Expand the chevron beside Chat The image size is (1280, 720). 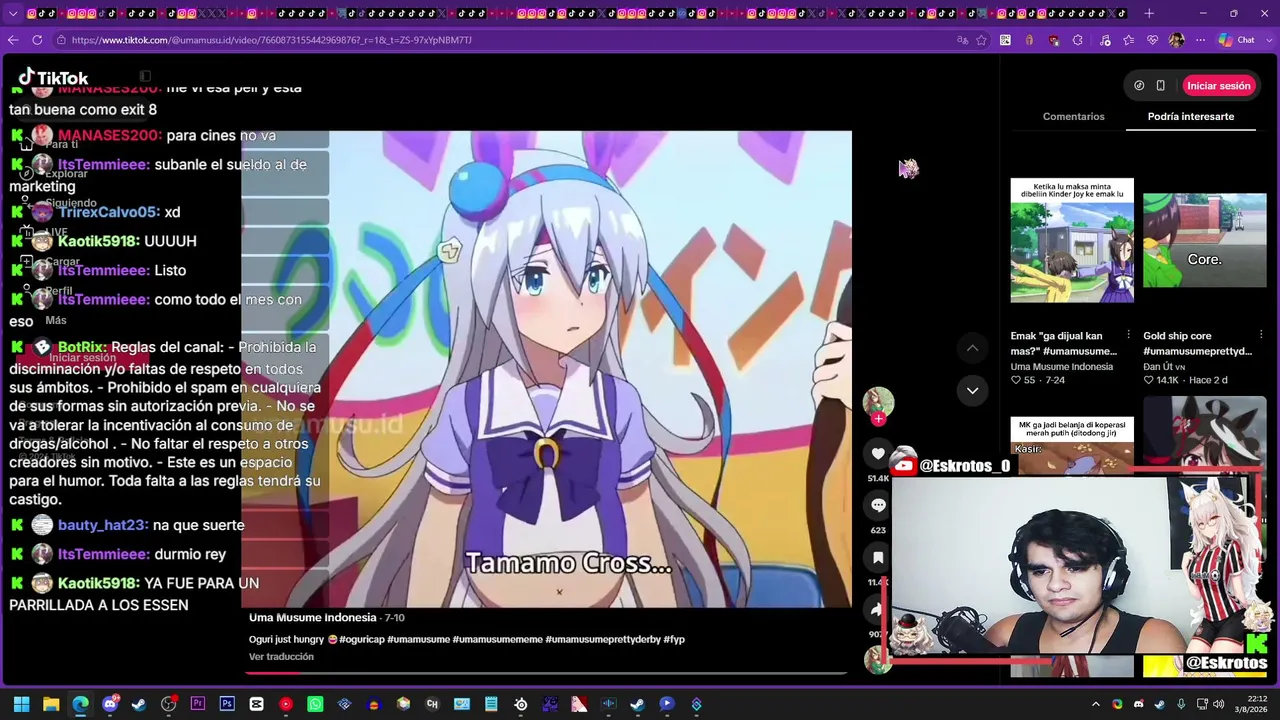pos(1268,40)
